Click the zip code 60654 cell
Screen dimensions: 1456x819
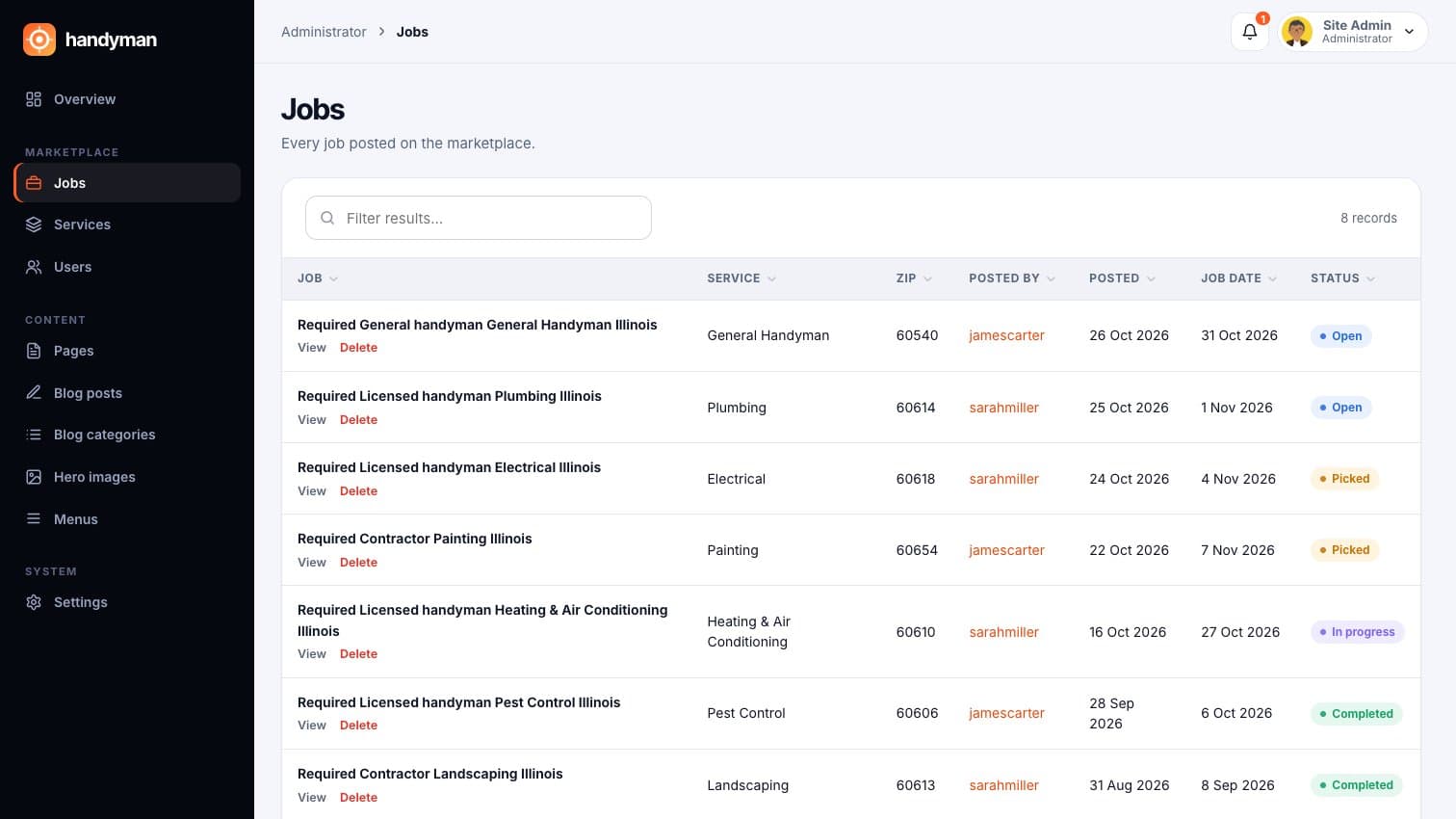(917, 550)
